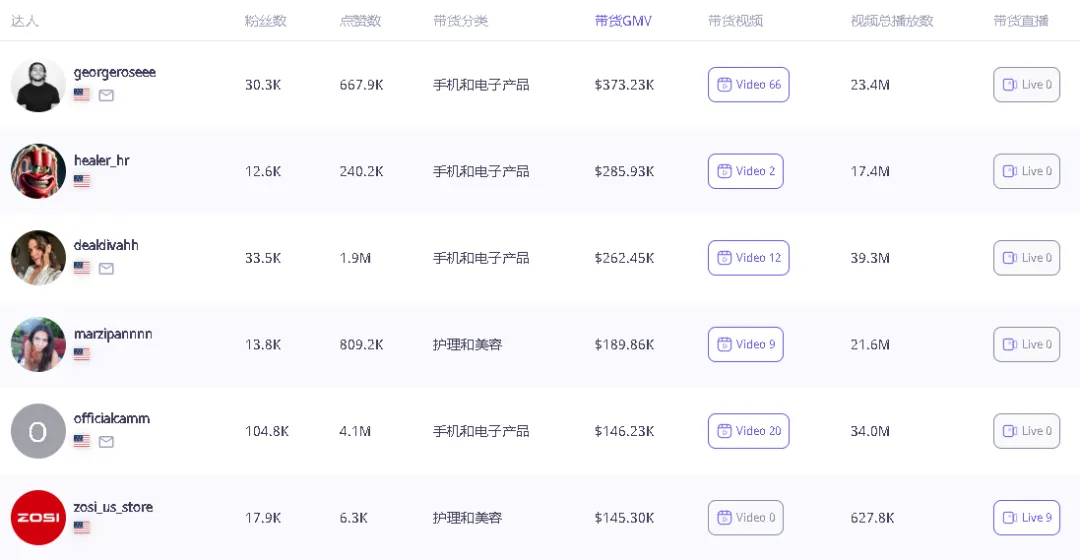
Task: Click the envelope icon under dealdivahh
Action: [106, 268]
